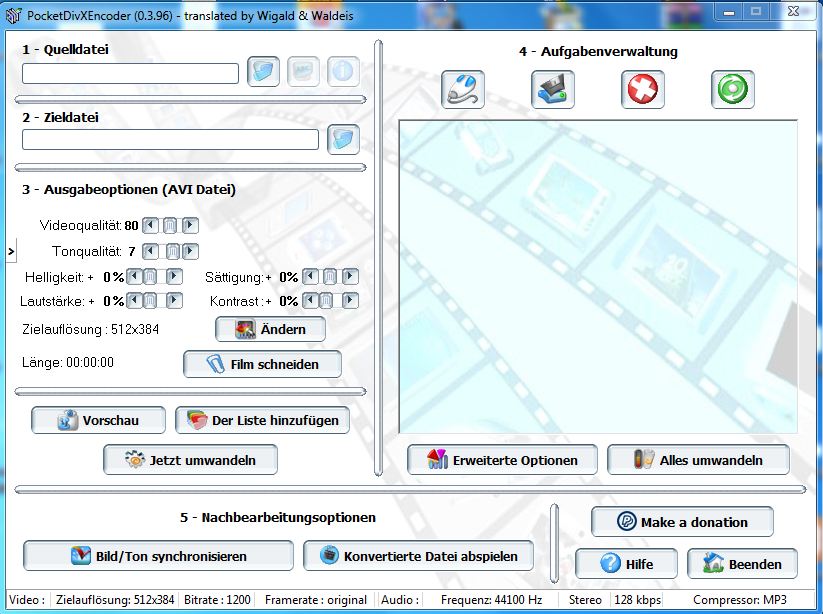Open Hilfe
Viewport: 823px width, 614px height.
click(x=626, y=564)
